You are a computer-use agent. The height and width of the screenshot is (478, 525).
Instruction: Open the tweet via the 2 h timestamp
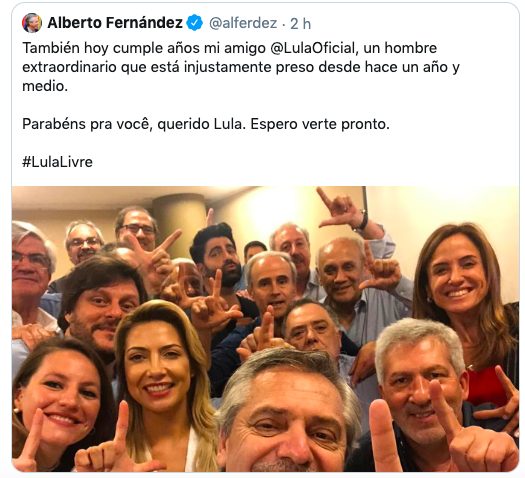click(x=300, y=23)
